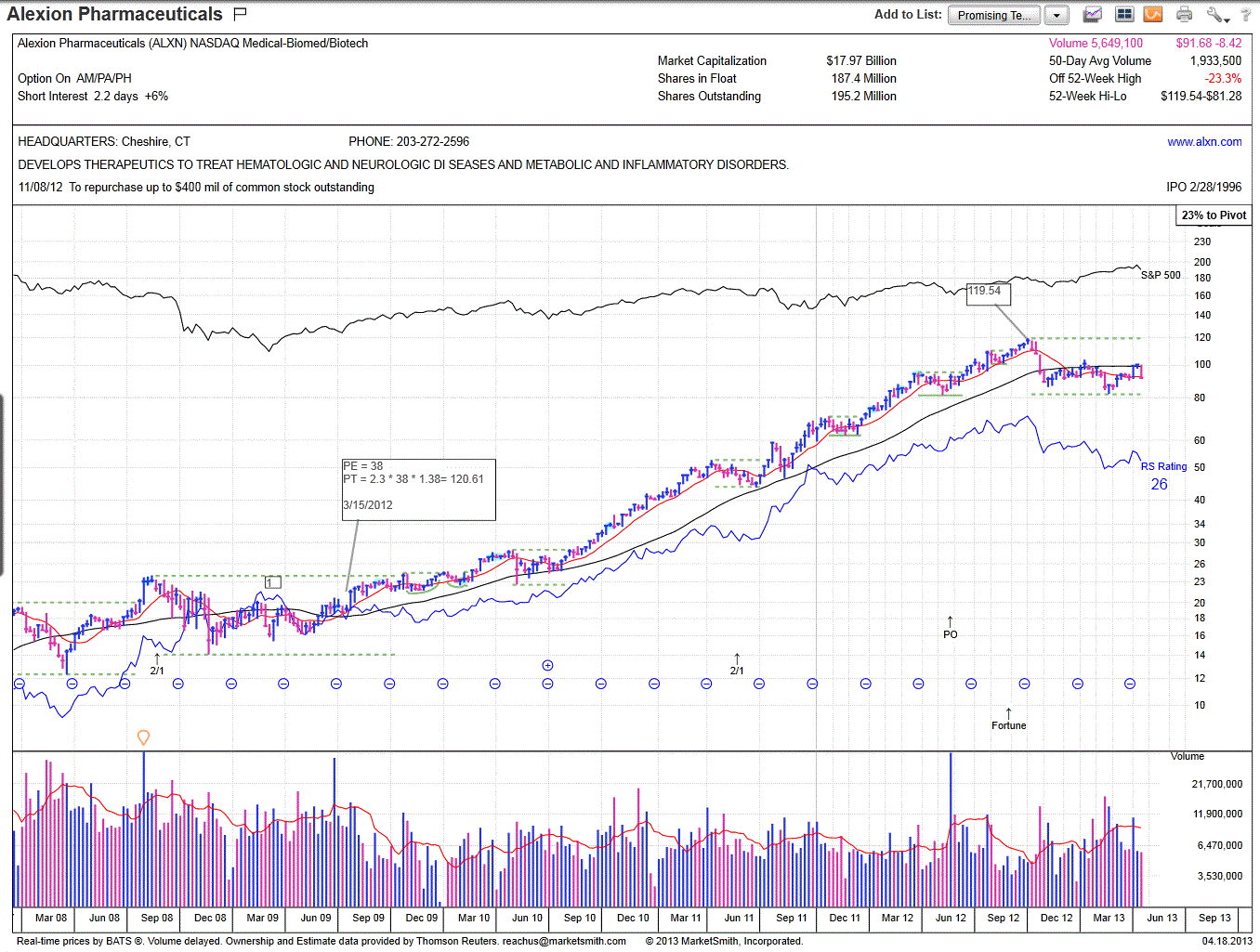Viewport: 1260px width, 952px height.
Task: Click the 11/08/12 repurchase news line
Action: 196,188
